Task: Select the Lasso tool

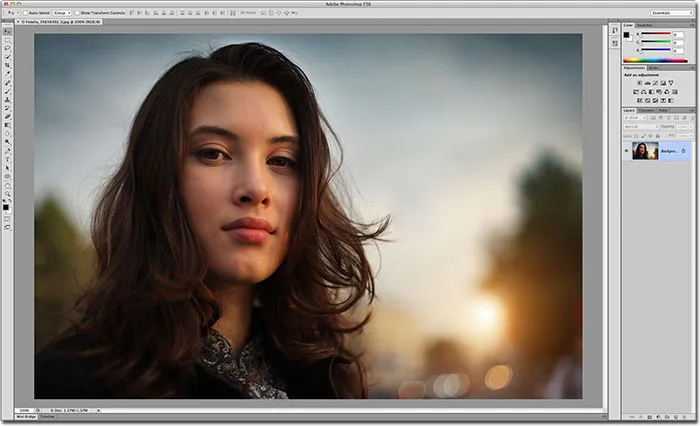Action: point(8,48)
